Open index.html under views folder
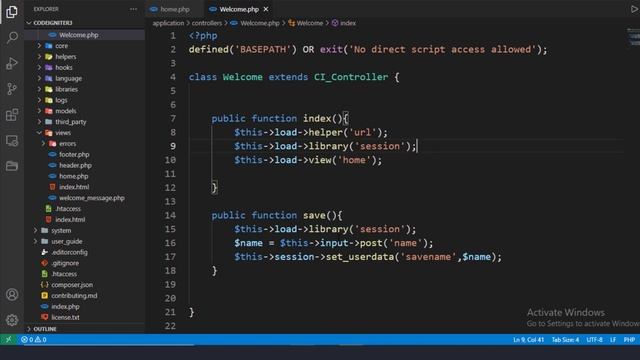640x360 pixels. [74, 187]
